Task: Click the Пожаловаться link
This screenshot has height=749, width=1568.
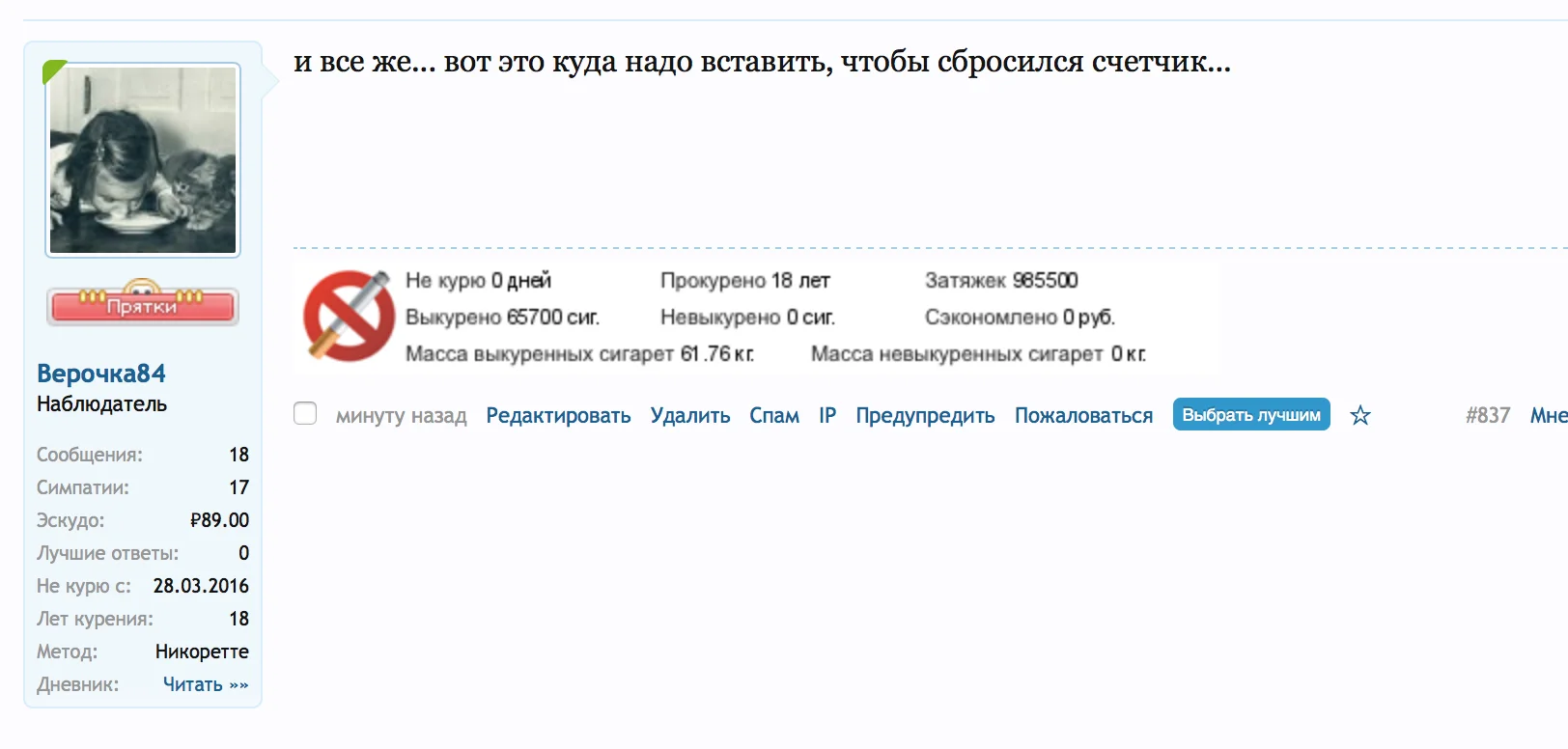Action: click(x=1083, y=416)
